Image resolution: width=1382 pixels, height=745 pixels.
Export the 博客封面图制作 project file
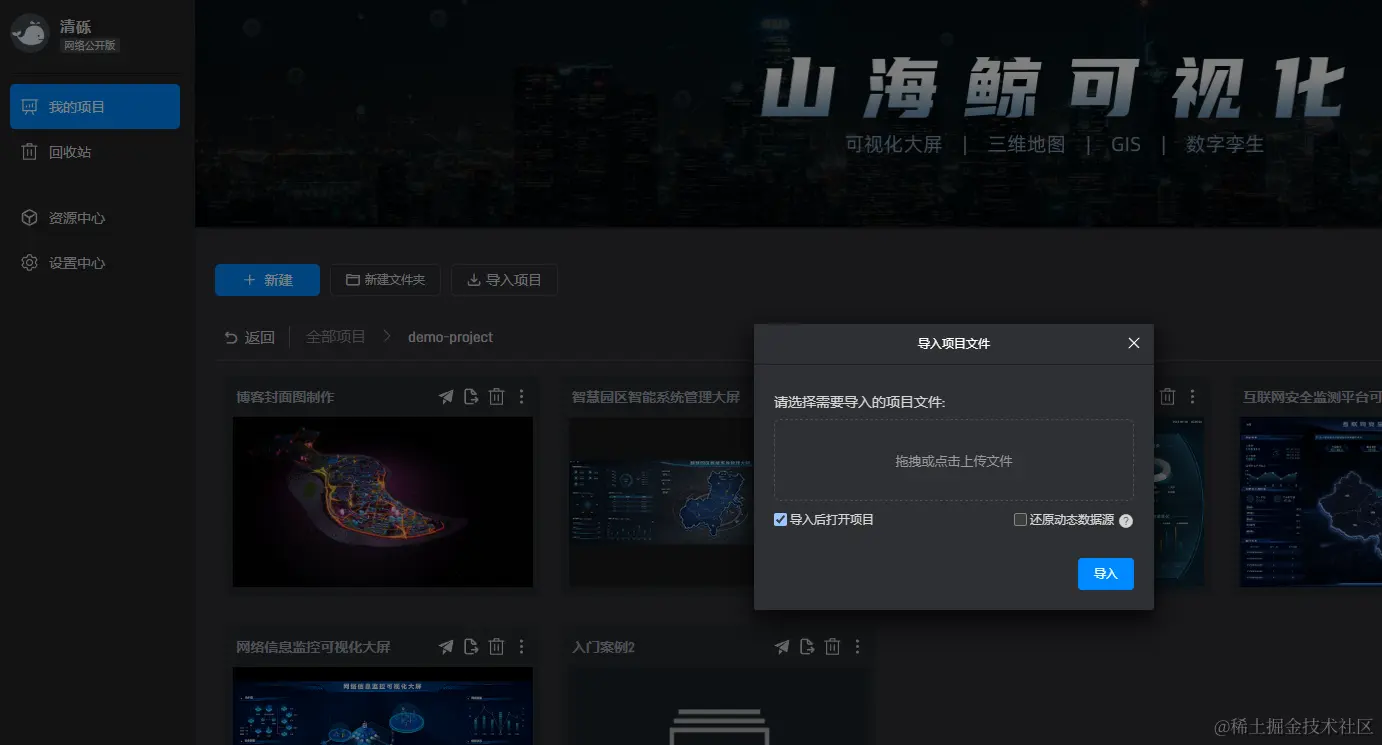[x=471, y=397]
